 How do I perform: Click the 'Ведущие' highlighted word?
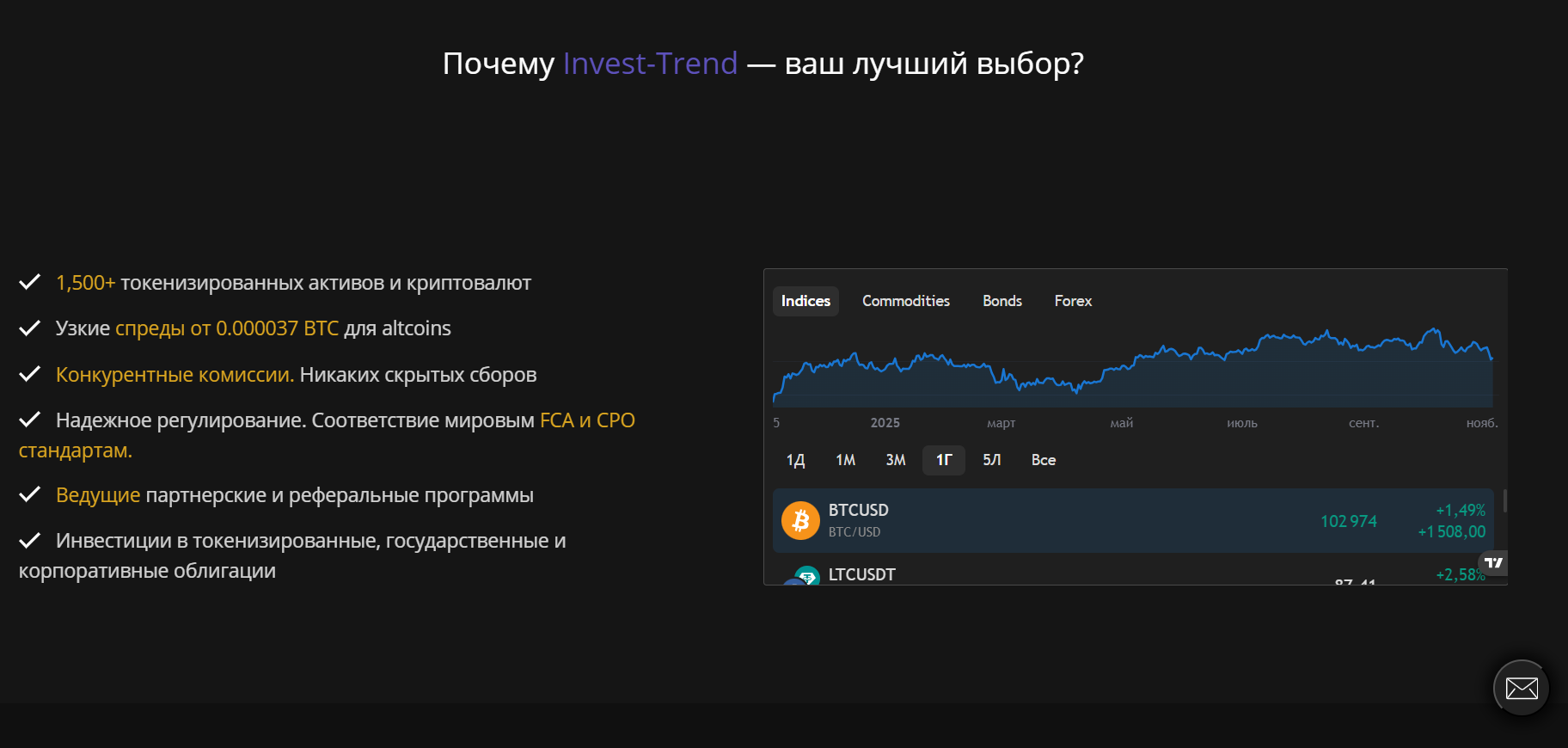coord(98,495)
